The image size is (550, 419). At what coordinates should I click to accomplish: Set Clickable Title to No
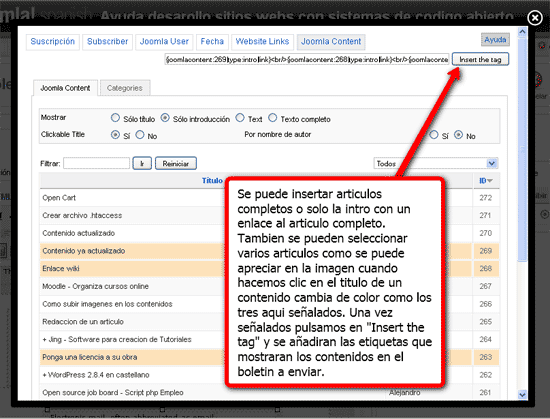point(140,135)
